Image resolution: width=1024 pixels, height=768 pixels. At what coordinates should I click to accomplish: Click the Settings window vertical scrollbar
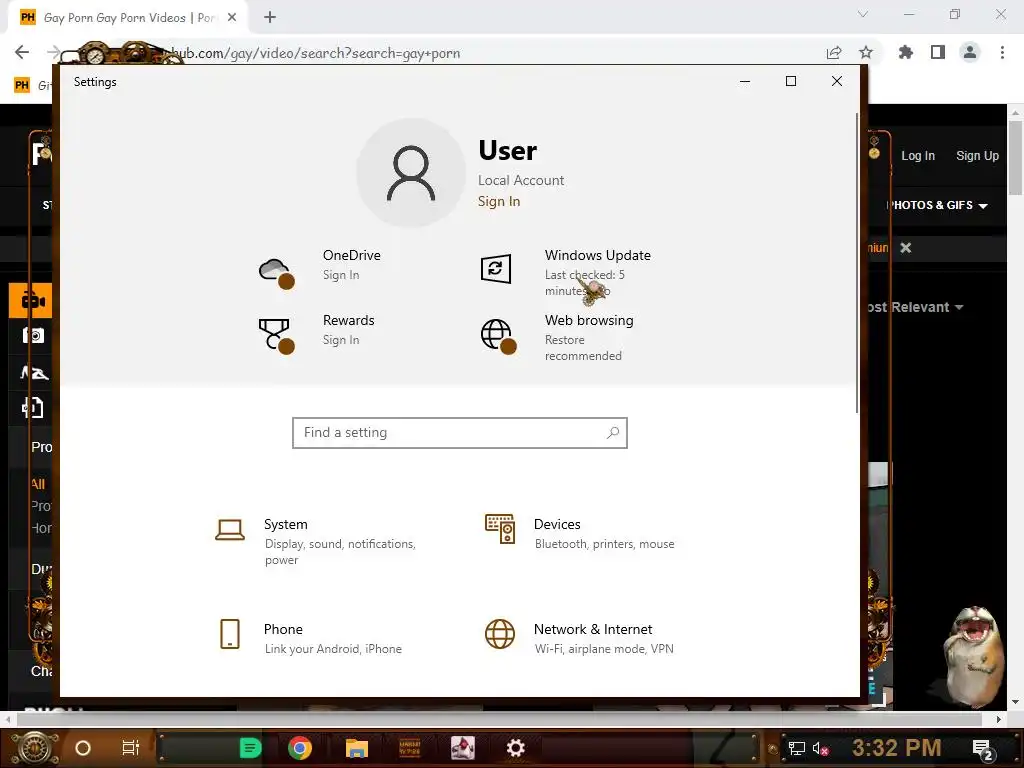(x=857, y=262)
